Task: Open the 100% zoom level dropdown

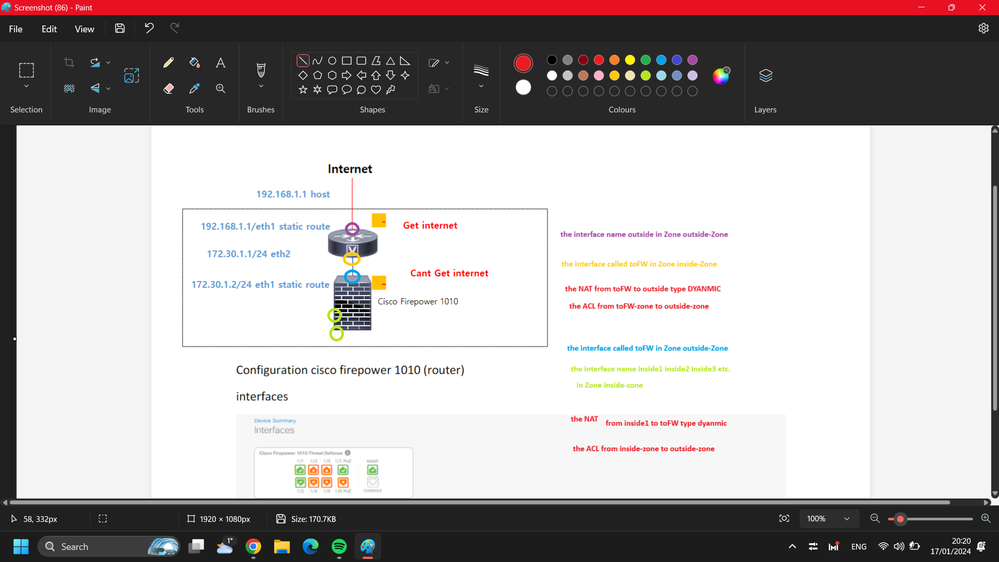Action: click(x=828, y=519)
